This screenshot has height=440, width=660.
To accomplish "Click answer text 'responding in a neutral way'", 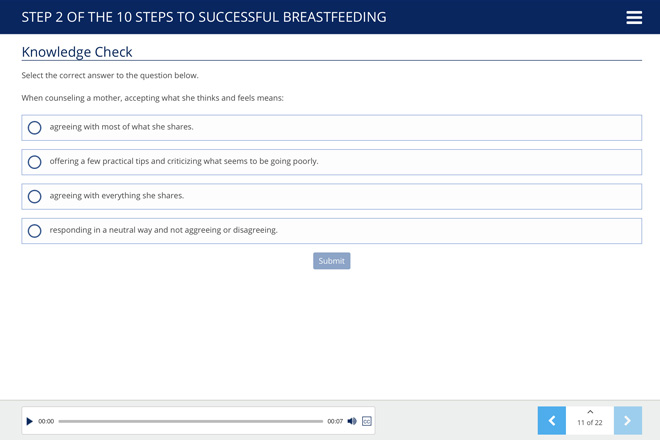I will click(x=164, y=230).
